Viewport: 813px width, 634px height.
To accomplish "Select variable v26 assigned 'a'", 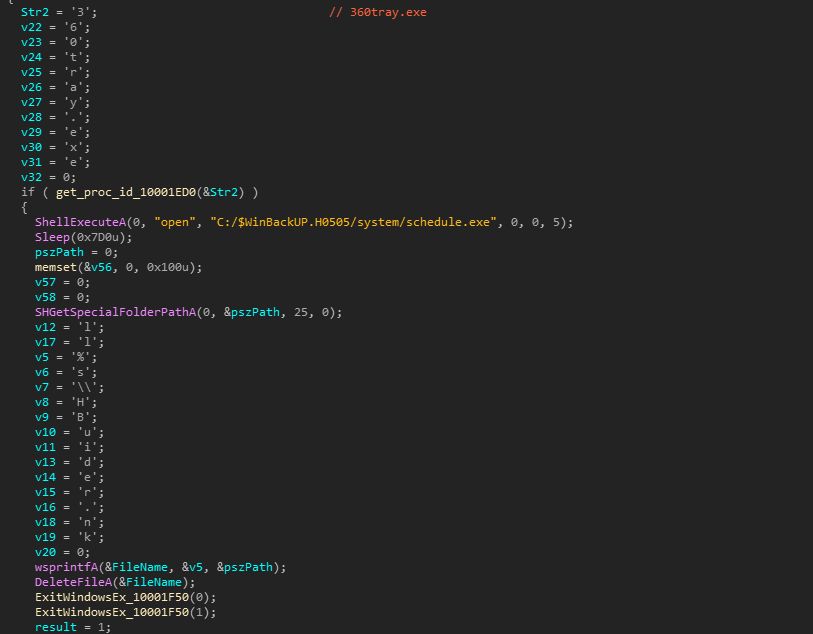I will (31, 87).
